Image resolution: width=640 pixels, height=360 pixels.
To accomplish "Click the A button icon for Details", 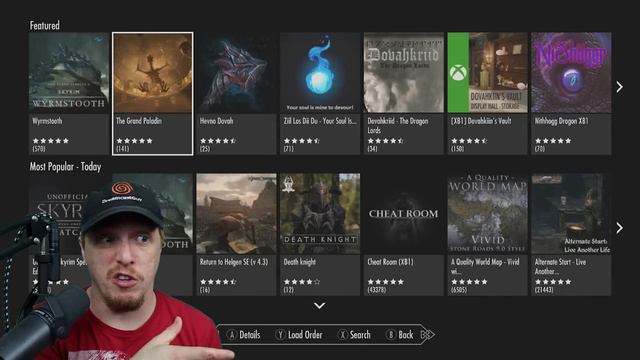I will click(x=232, y=335).
